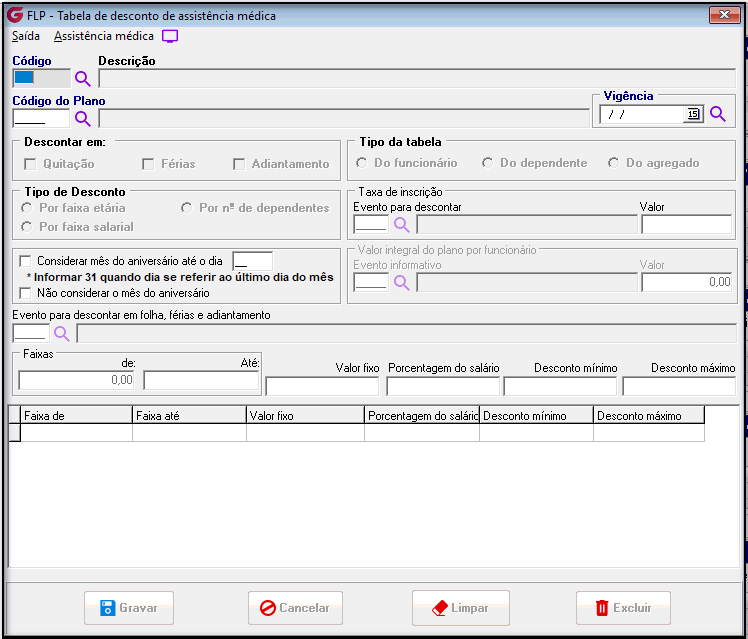Open the Saída menu
The image size is (748, 639).
click(26, 36)
